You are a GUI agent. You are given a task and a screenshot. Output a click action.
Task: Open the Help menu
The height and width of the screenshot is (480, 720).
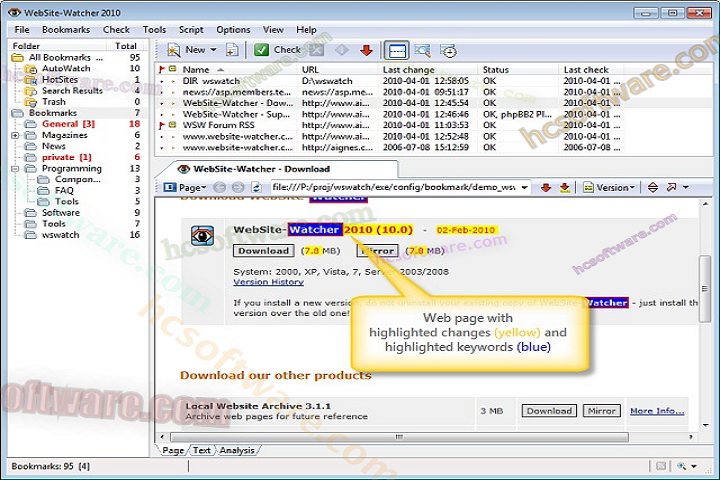[306, 30]
